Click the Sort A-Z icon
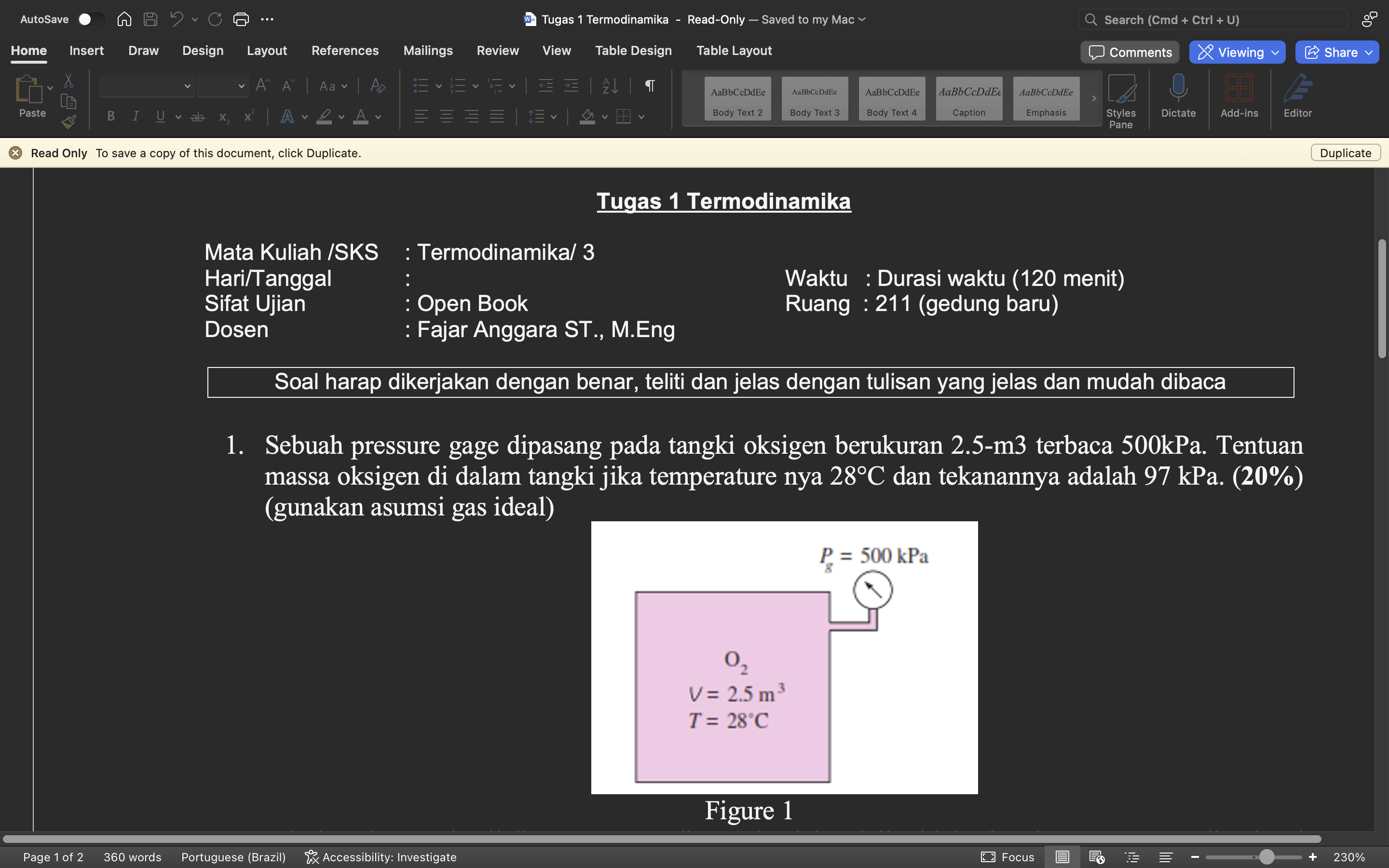The height and width of the screenshot is (868, 1389). coord(610,85)
